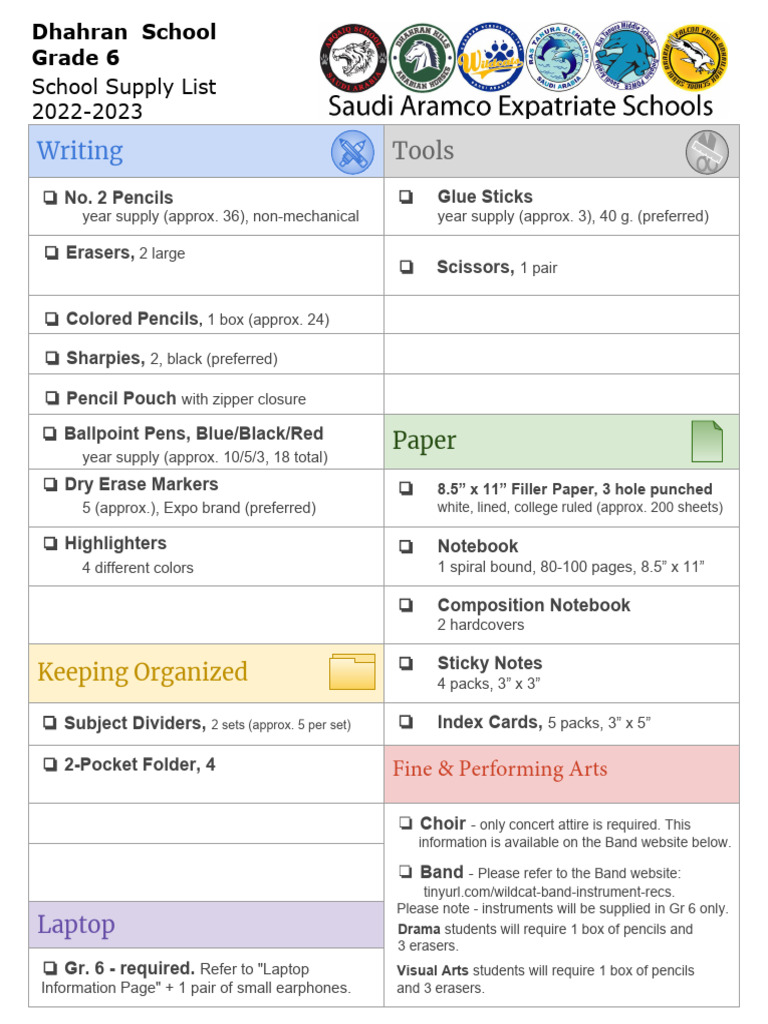Tick the Band checkbox
Viewport: 768px width, 1024px height.
(406, 871)
